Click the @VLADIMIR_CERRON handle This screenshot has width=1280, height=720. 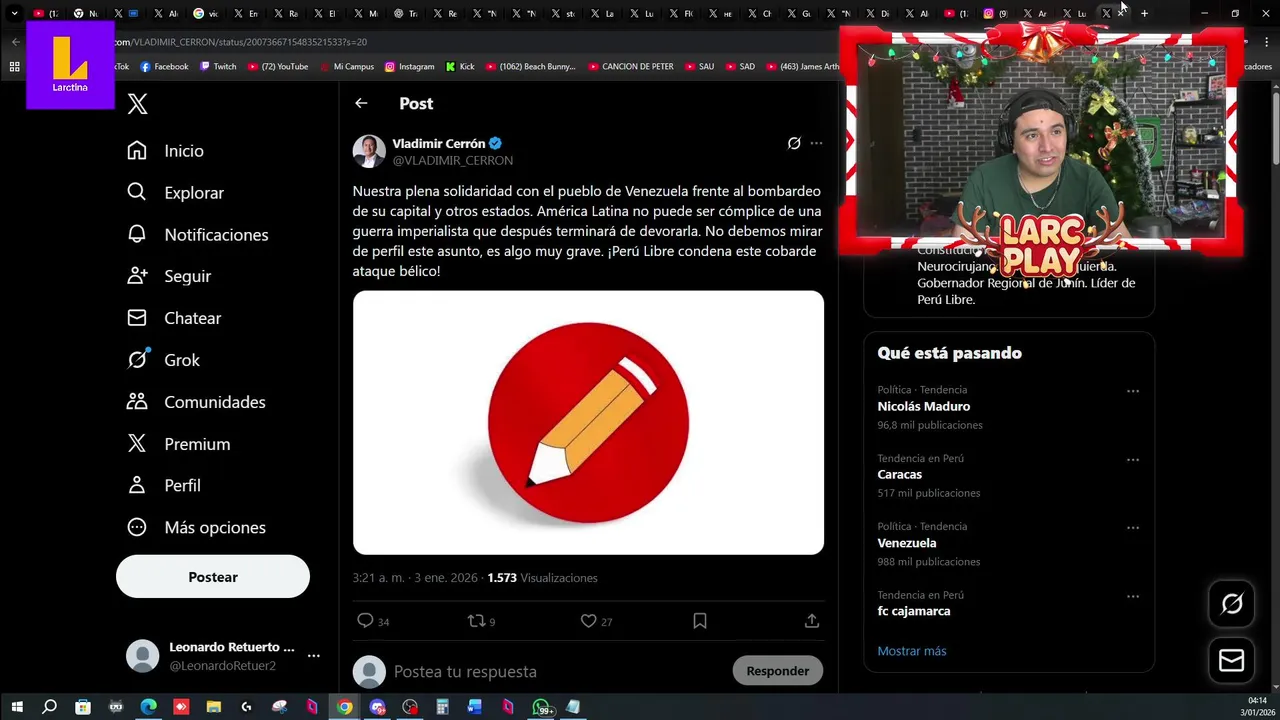click(x=453, y=160)
